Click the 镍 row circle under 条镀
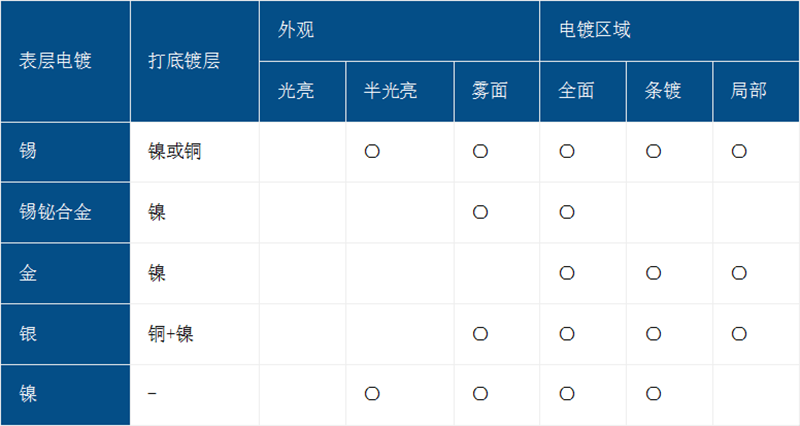This screenshot has width=800, height=426. 653,394
